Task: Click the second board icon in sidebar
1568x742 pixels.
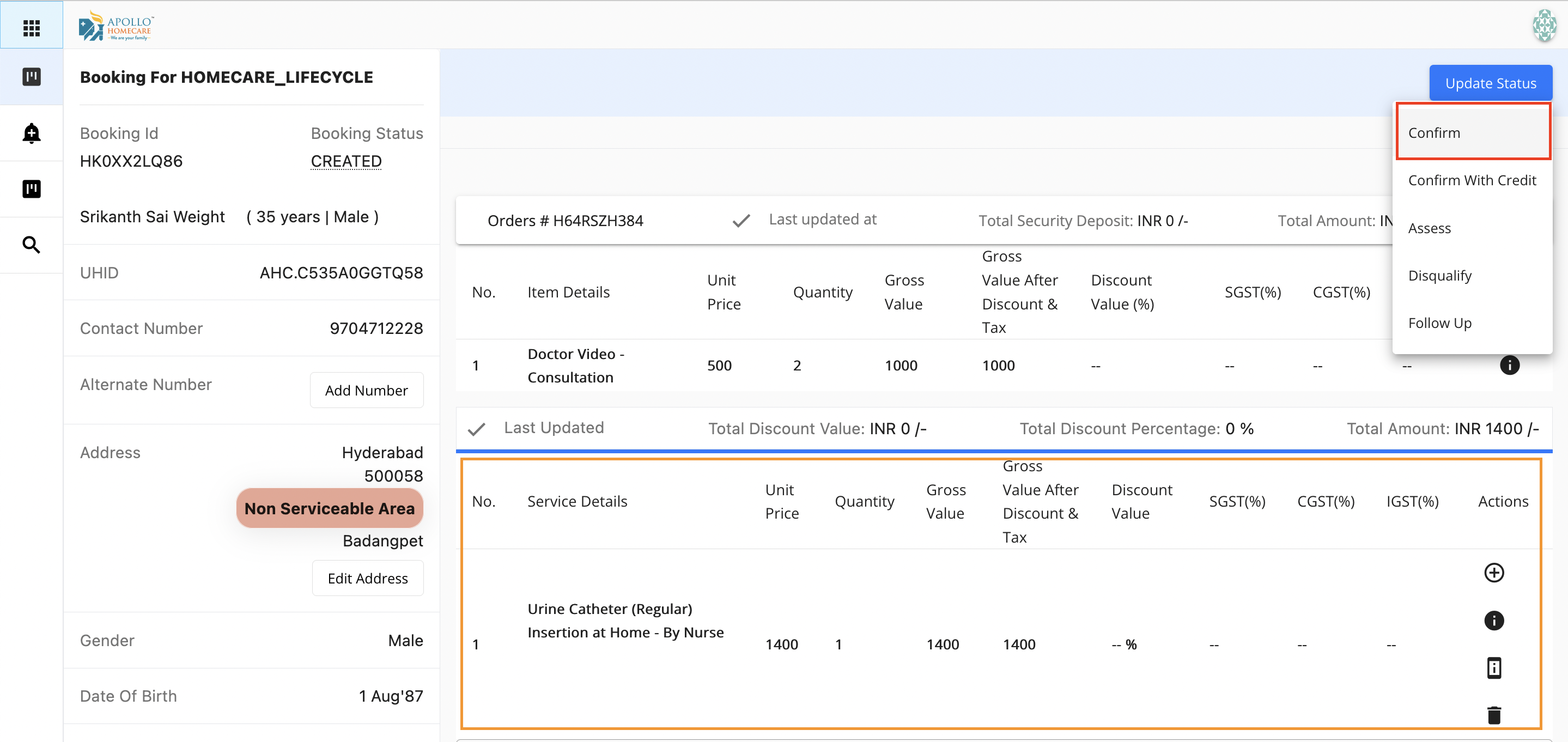Action: 31,188
